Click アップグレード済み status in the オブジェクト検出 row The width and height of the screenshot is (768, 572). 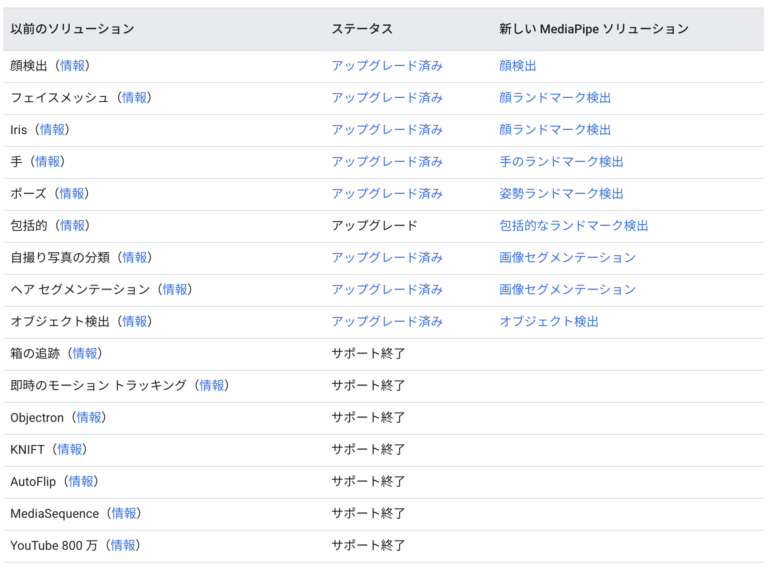[x=387, y=321]
